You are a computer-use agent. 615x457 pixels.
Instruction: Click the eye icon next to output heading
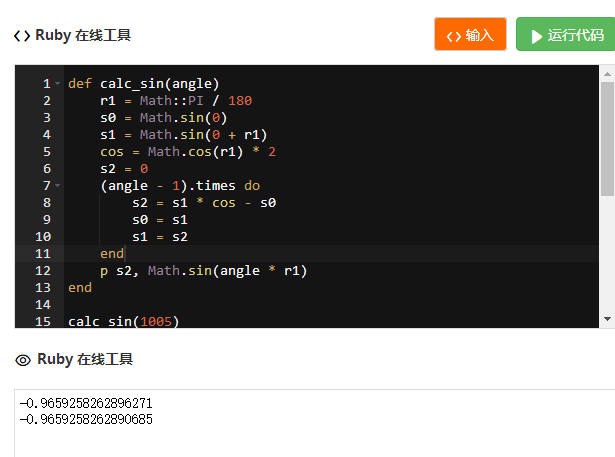point(23,360)
